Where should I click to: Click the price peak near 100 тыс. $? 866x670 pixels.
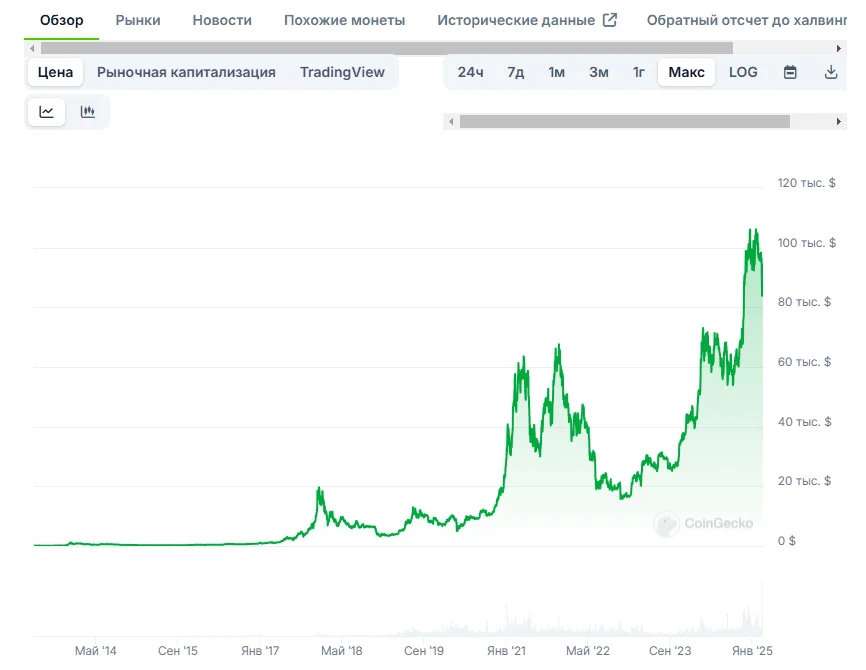pos(753,232)
